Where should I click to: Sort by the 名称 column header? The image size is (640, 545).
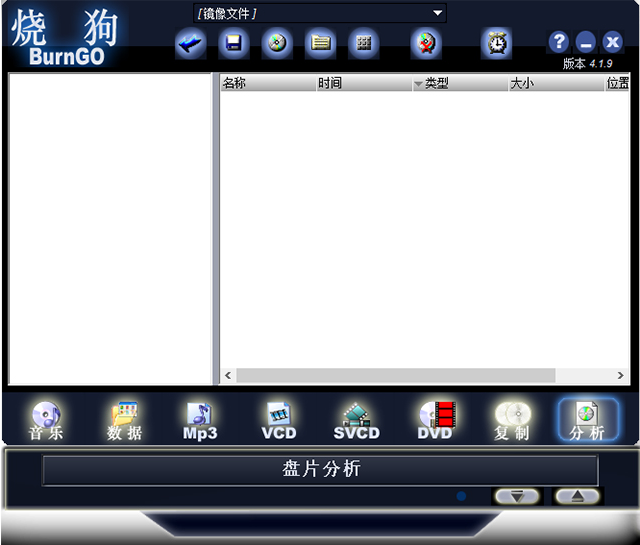268,83
